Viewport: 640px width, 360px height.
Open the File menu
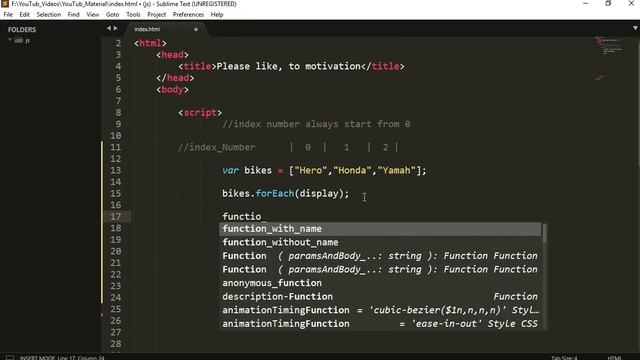tap(8, 15)
